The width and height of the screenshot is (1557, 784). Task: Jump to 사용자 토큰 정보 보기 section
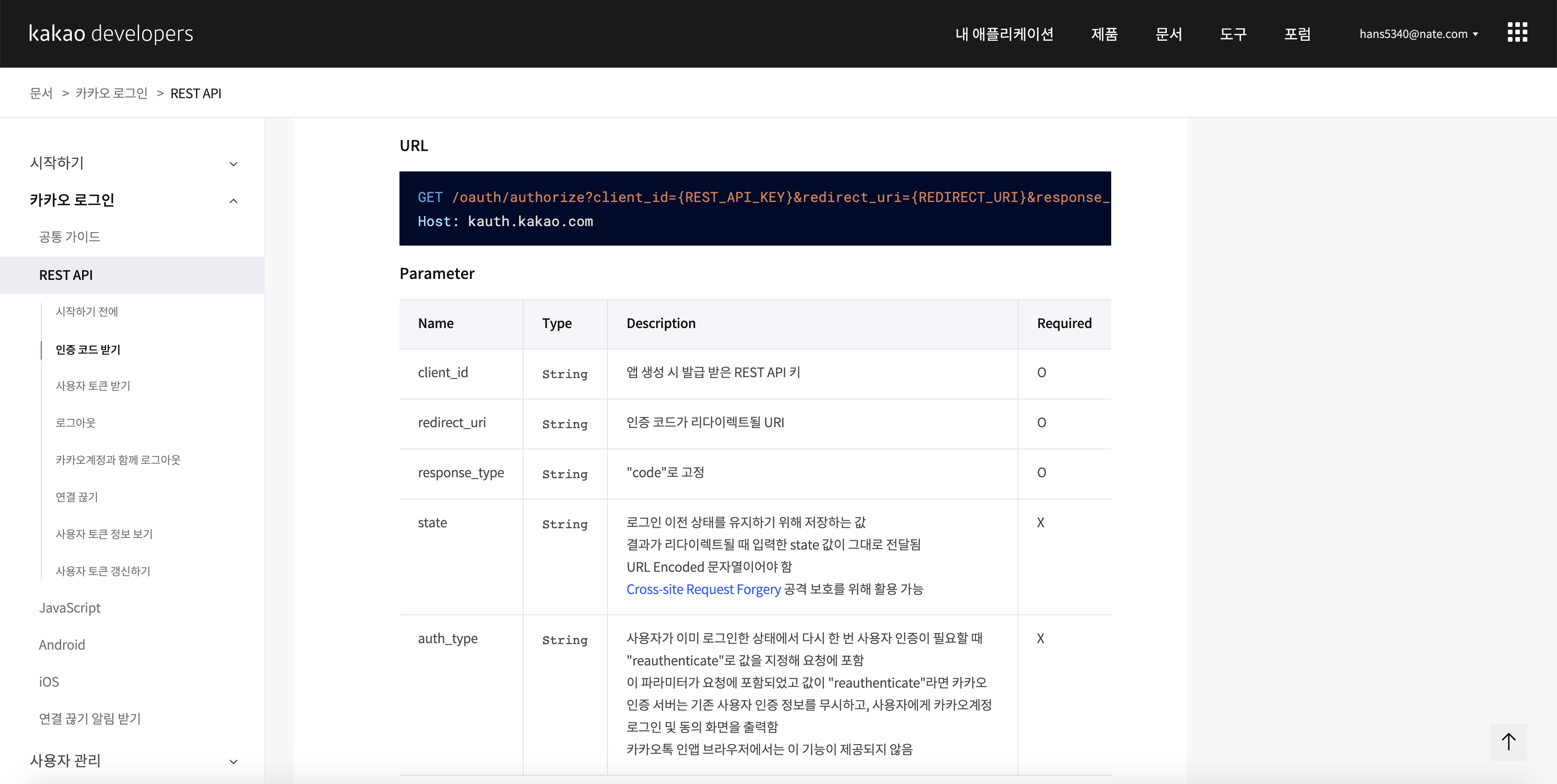point(104,534)
